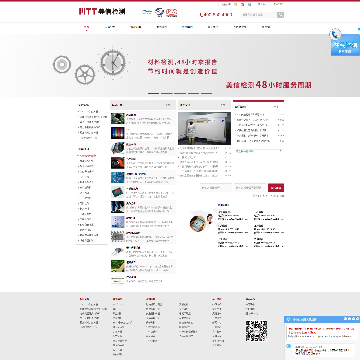Open the floating blue phone consultation widget
360x360 pixels.
pyautogui.click(x=345, y=42)
